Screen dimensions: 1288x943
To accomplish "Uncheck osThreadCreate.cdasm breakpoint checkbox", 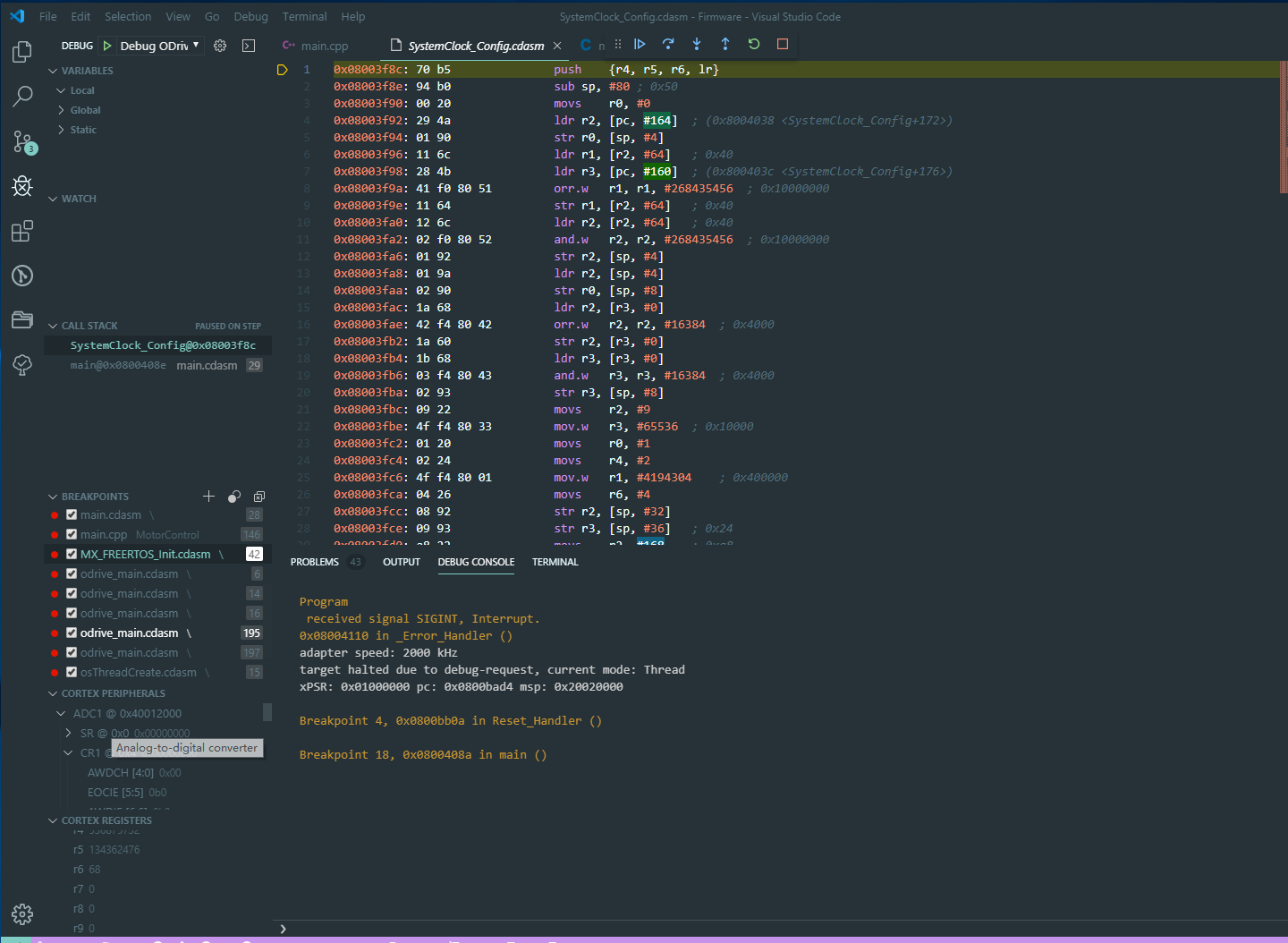I will pos(72,672).
